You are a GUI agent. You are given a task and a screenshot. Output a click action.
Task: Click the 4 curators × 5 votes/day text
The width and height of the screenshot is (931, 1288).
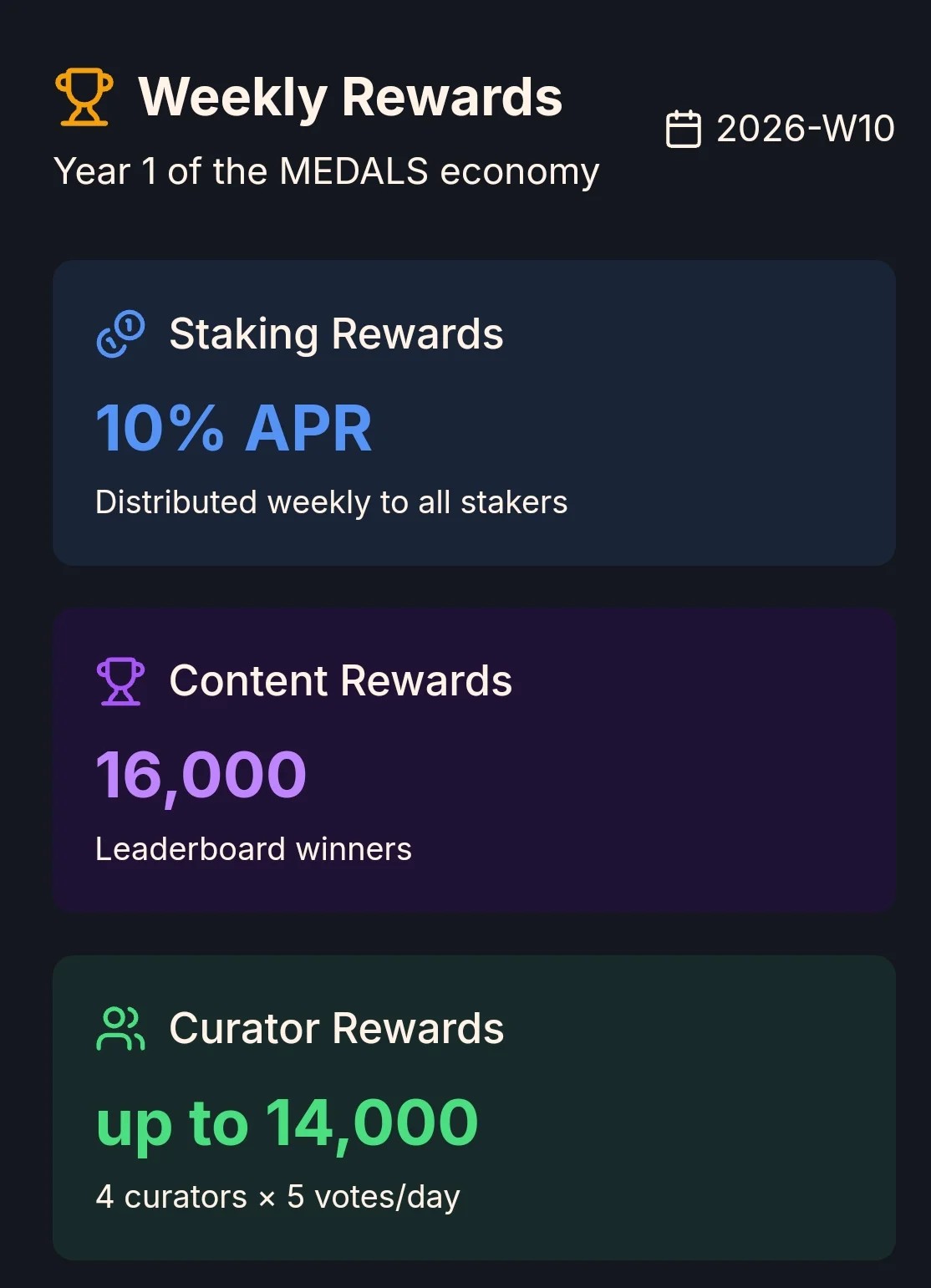[x=277, y=1197]
